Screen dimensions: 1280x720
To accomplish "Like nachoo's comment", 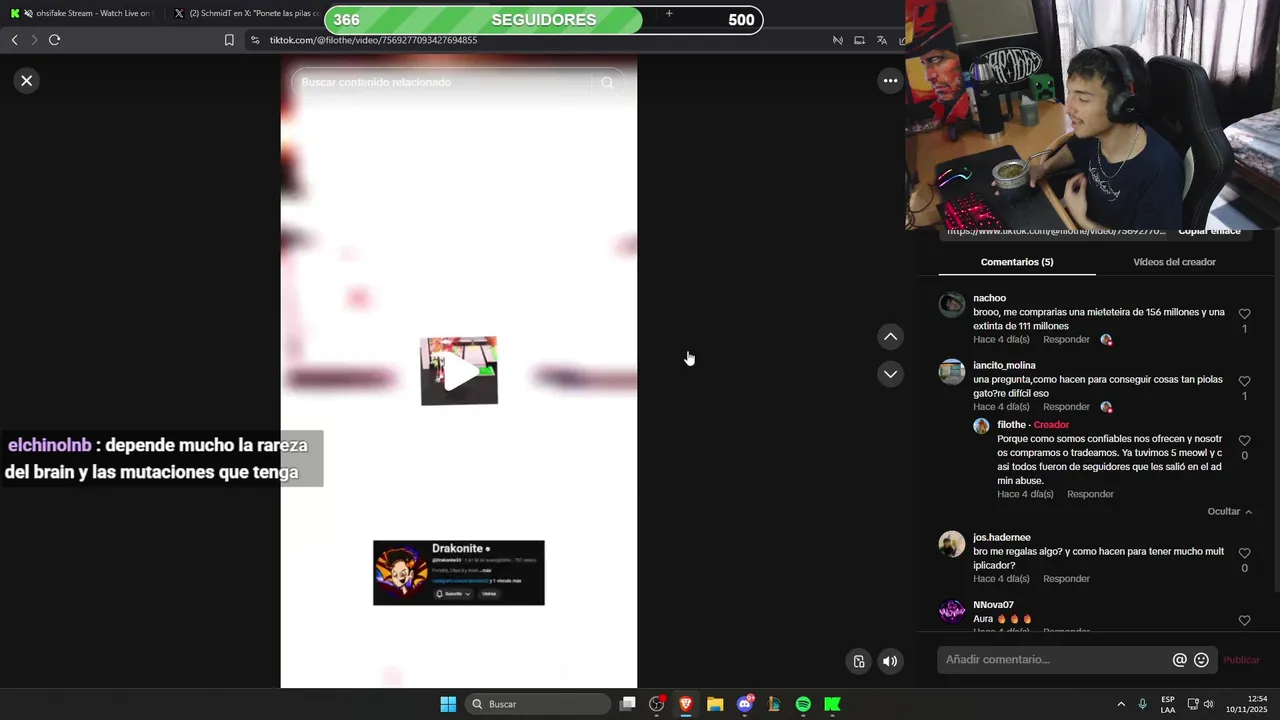I will point(1244,314).
